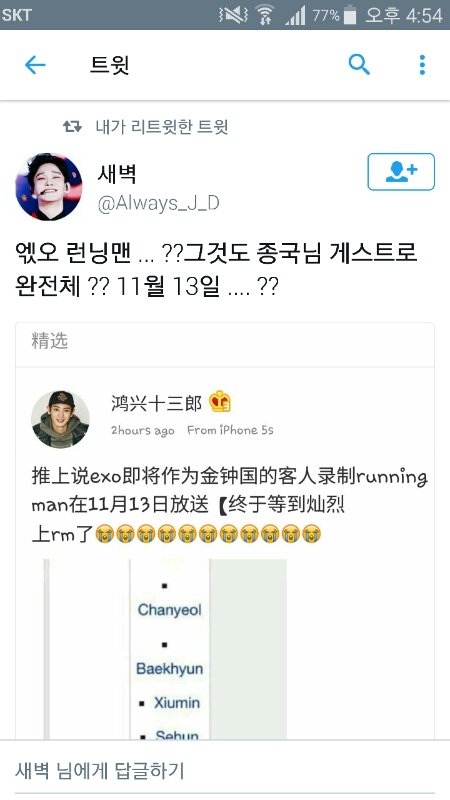Open 새벽's profile picture

click(x=49, y=187)
